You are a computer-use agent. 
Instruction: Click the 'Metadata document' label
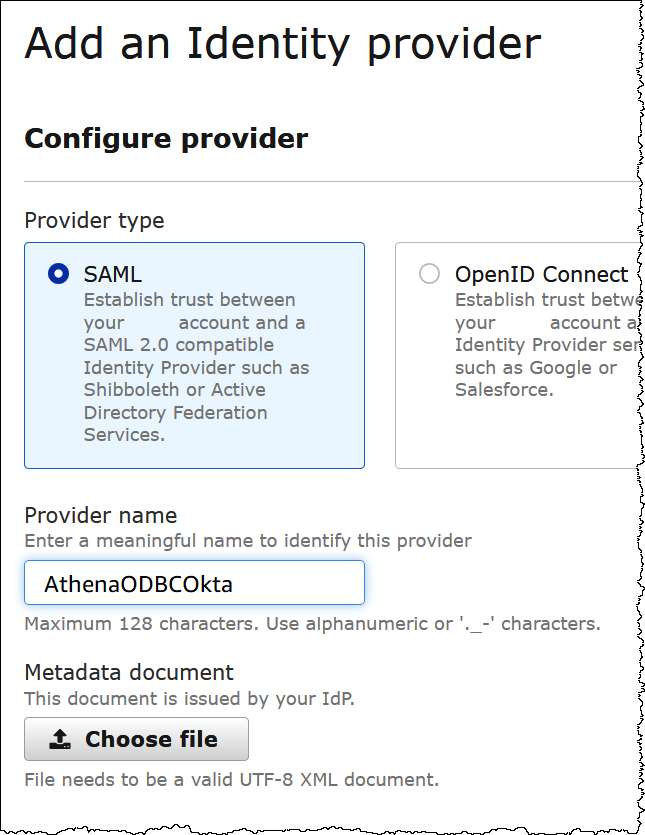[x=128, y=672]
